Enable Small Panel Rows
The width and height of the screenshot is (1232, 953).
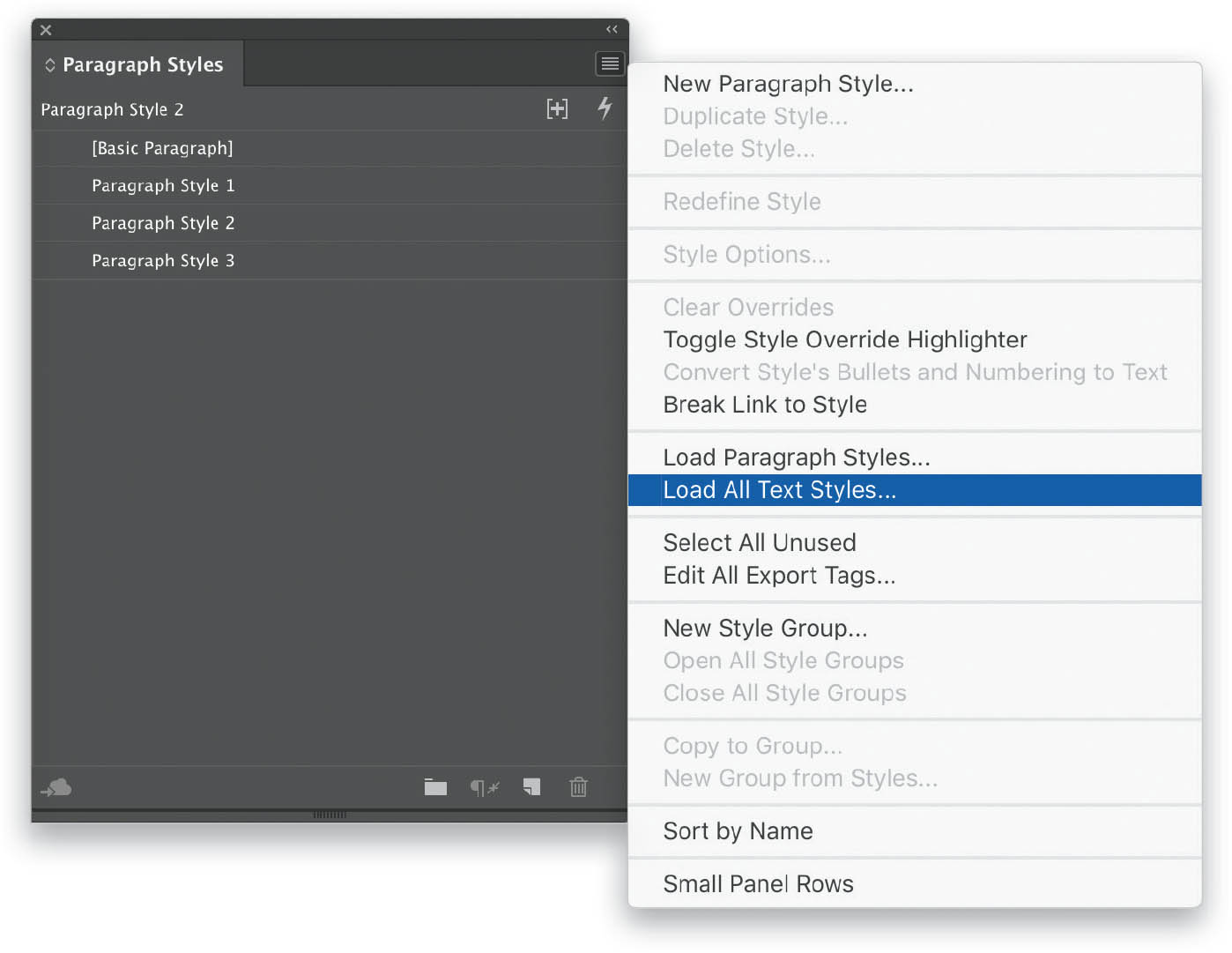point(758,883)
